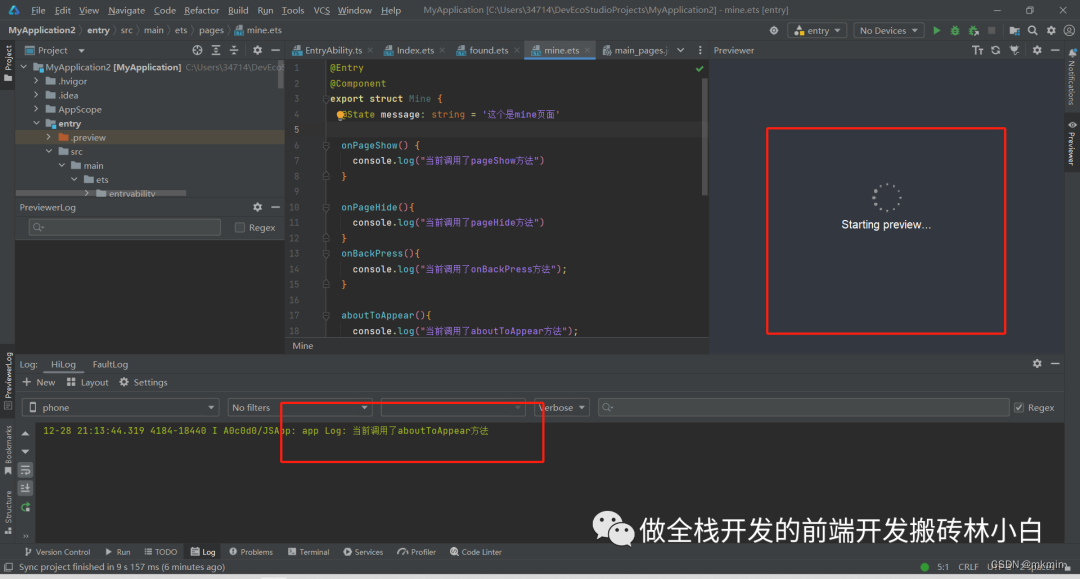Open the entry run configuration dropdown

pyautogui.click(x=818, y=30)
